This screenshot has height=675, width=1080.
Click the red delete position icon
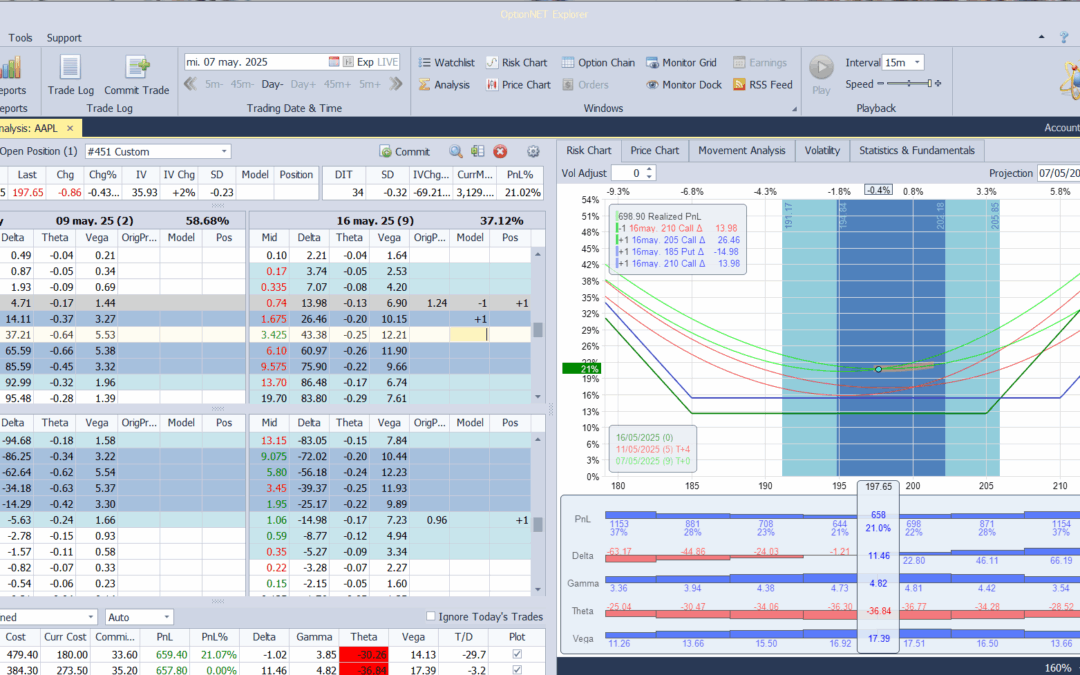pos(500,152)
